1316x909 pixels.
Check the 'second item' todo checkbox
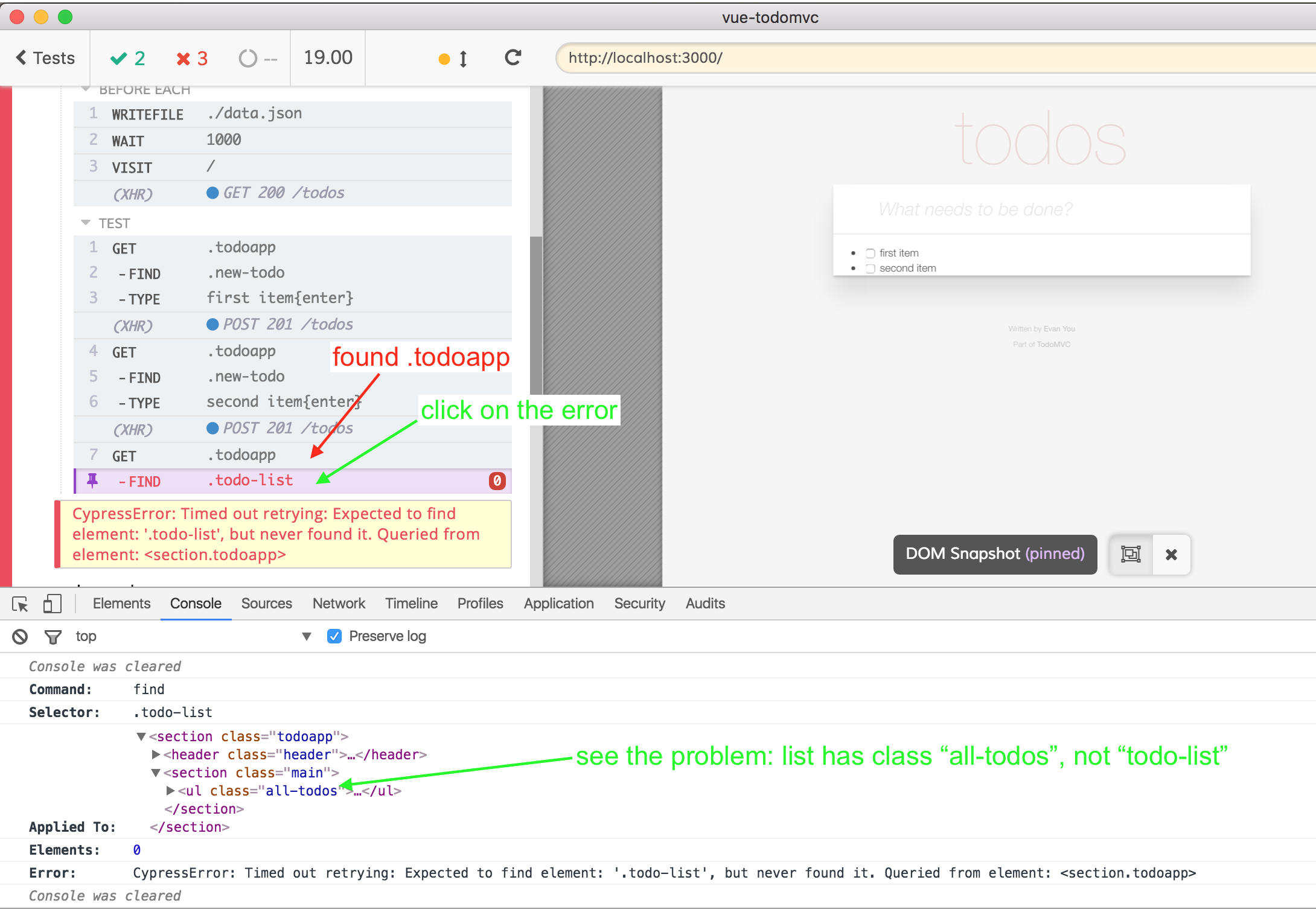tap(870, 269)
